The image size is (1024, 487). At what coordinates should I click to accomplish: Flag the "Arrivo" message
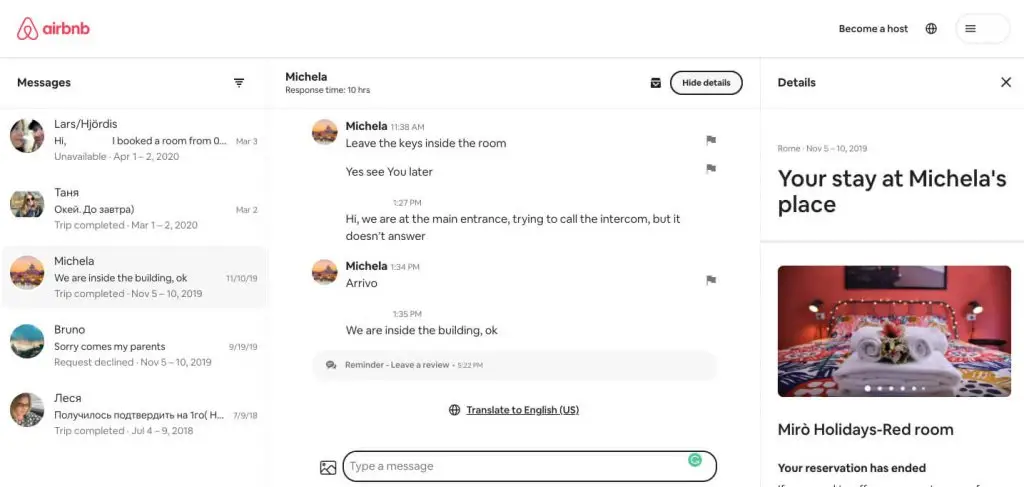(711, 281)
